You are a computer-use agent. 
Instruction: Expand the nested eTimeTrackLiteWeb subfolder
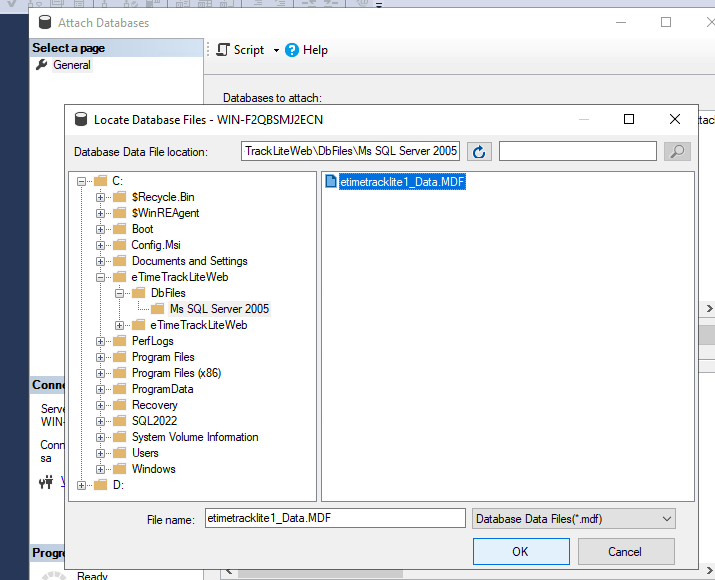click(x=119, y=325)
